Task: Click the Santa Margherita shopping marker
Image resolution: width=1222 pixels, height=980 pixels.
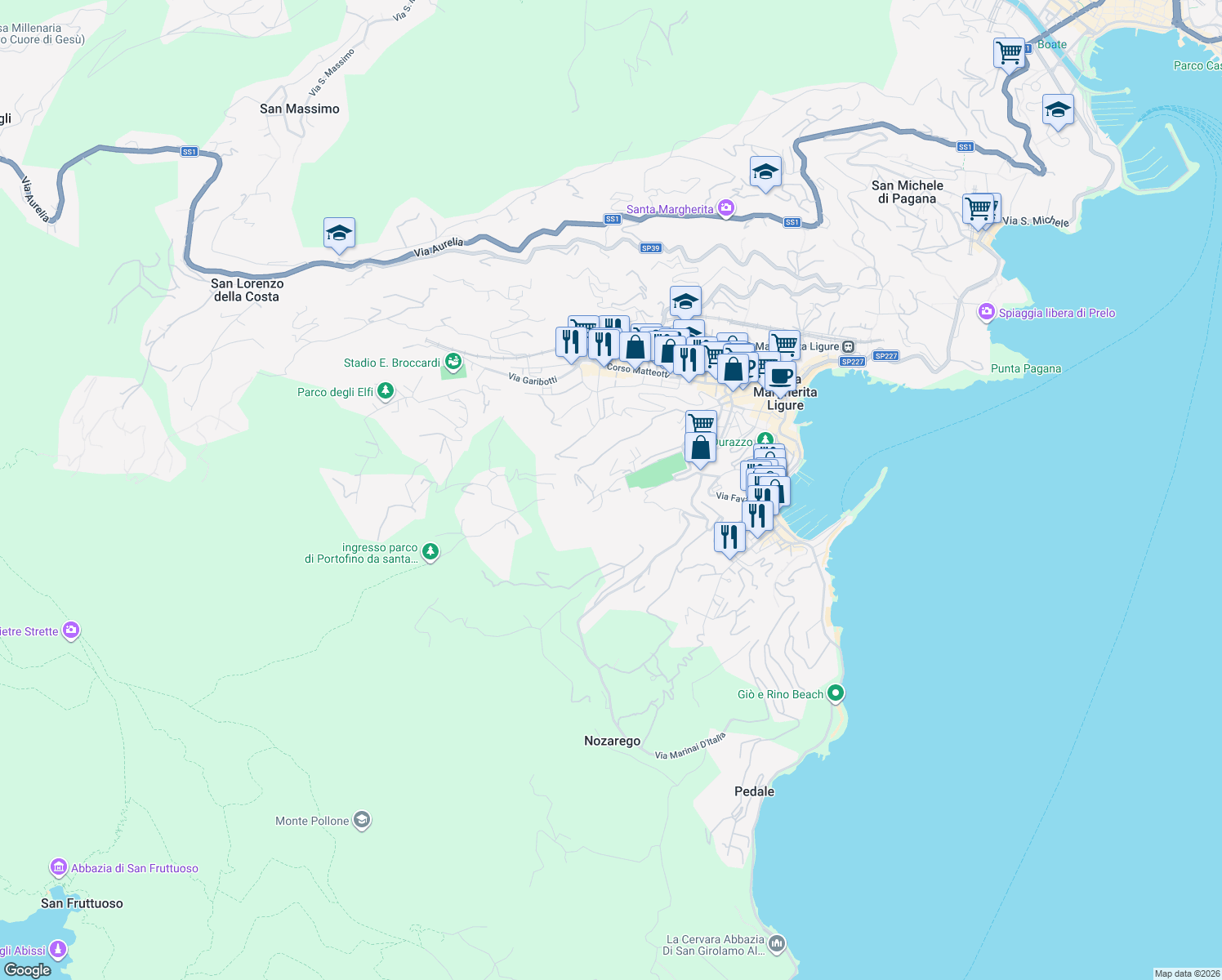Action: click(725, 207)
